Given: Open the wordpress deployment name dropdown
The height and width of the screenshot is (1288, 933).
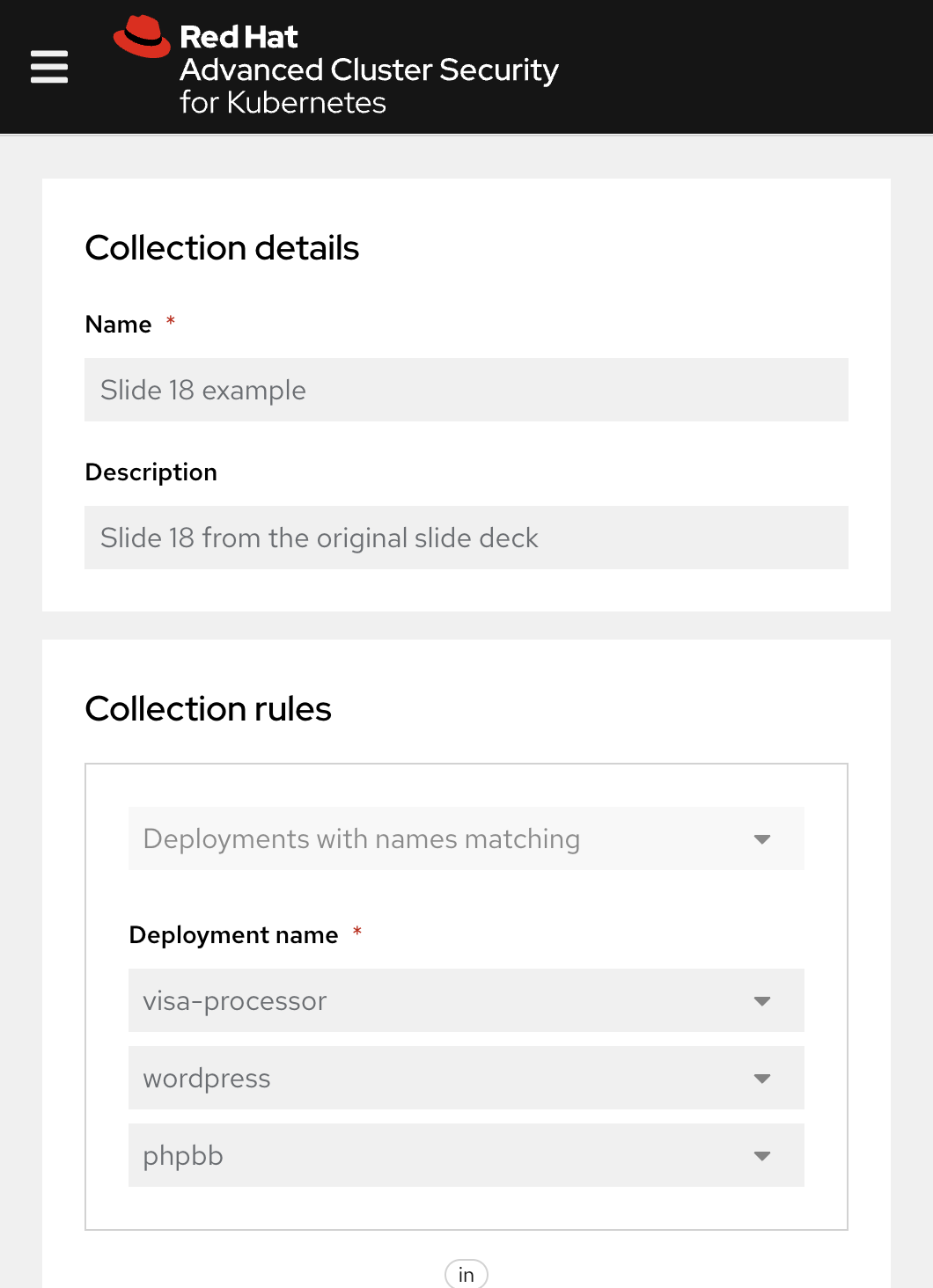Looking at the screenshot, I should [440, 1079].
